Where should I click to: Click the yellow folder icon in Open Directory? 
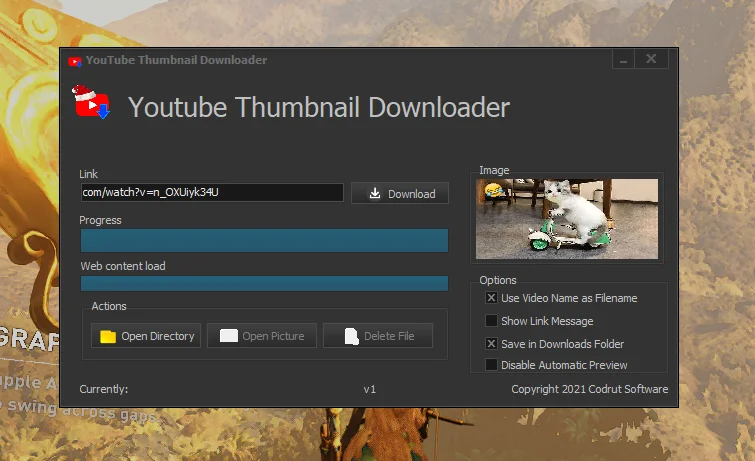[x=108, y=336]
